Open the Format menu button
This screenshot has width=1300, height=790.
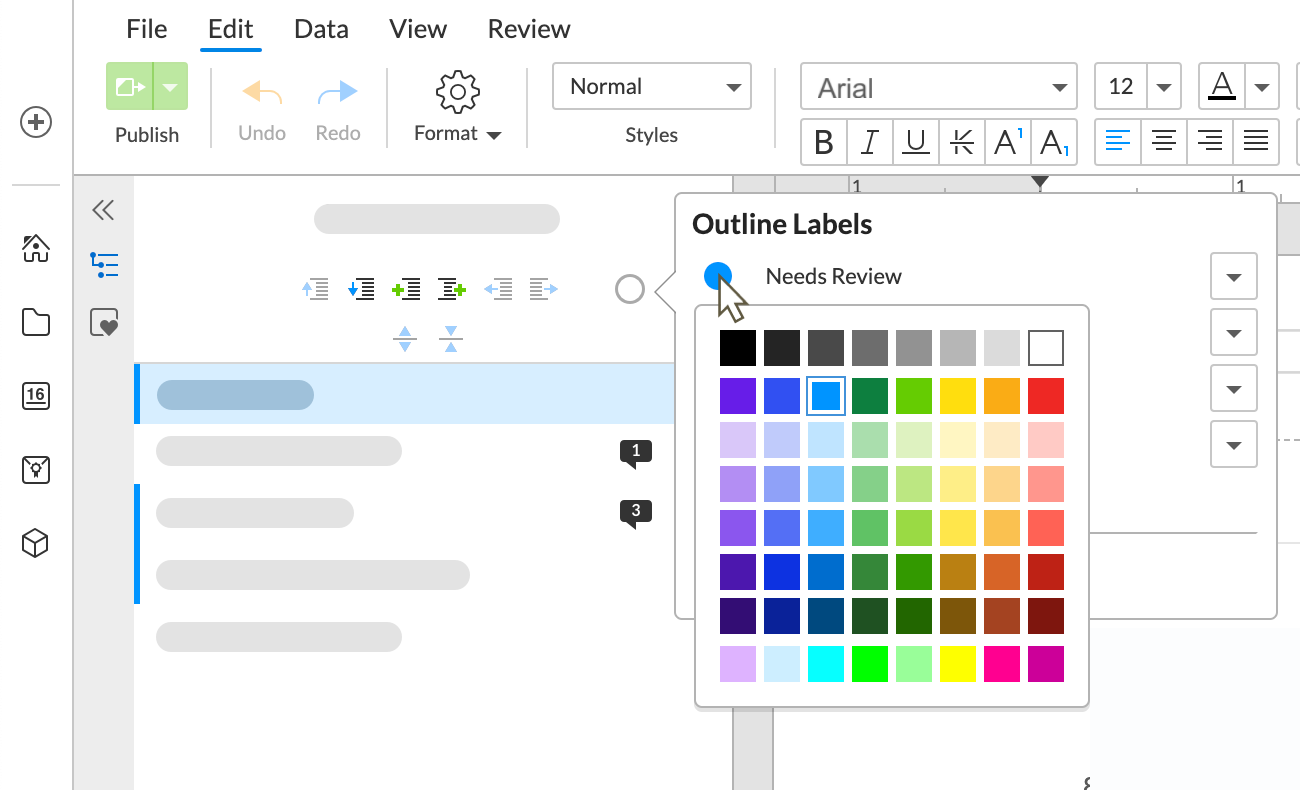[x=456, y=107]
